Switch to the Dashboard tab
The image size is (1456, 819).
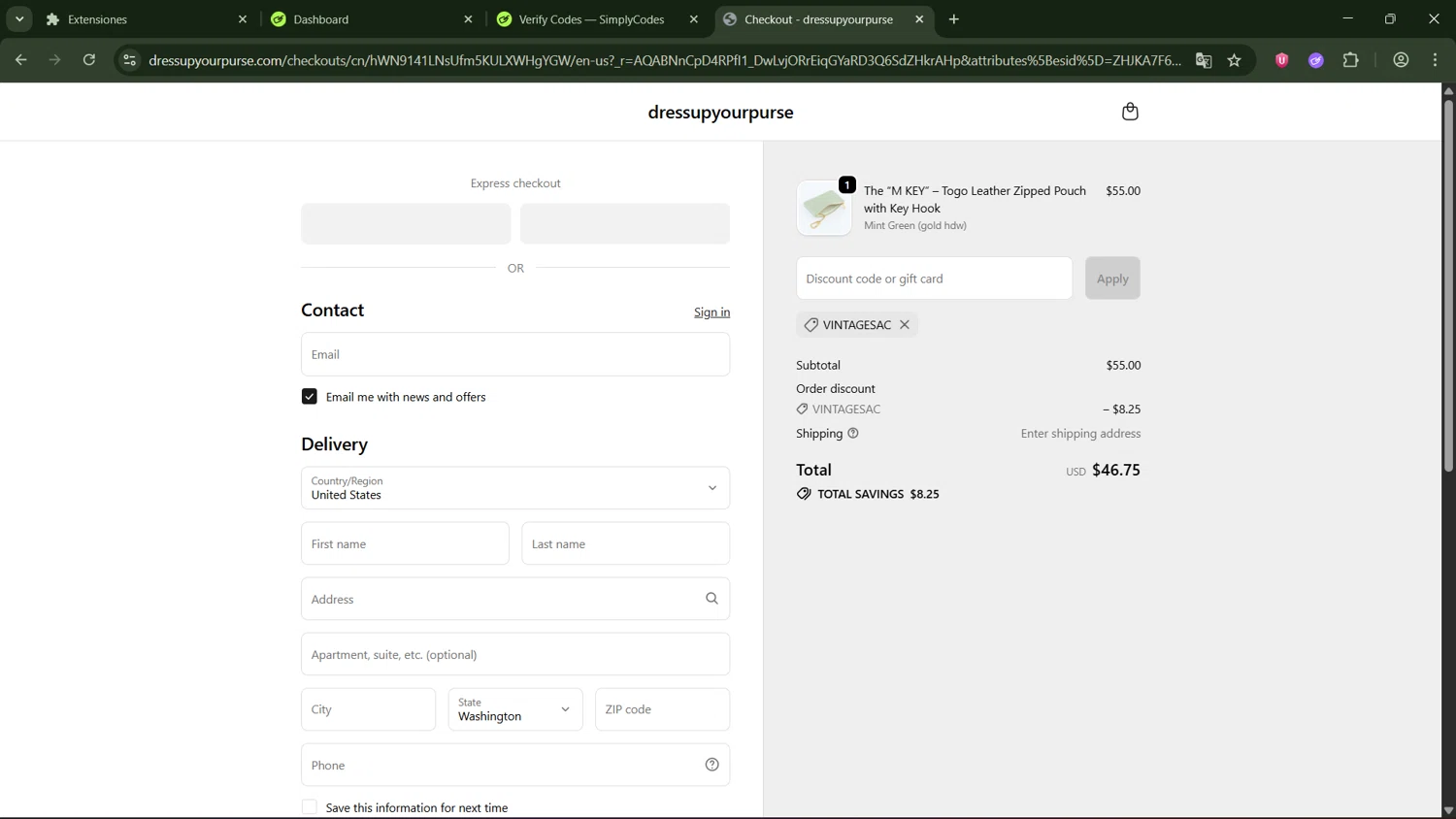[x=373, y=19]
